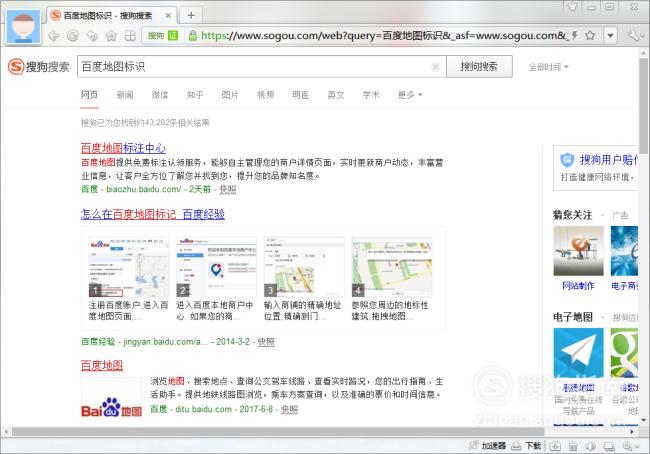Switch to the 图片 tab
650x454 pixels.
[x=230, y=95]
